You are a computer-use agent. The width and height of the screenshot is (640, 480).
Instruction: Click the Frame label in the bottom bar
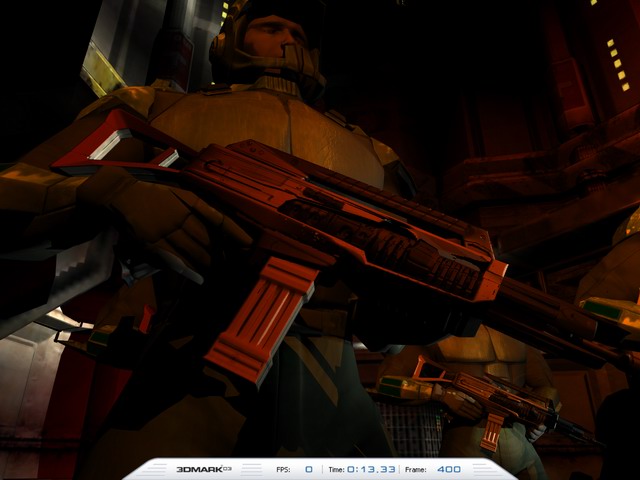pos(417,469)
